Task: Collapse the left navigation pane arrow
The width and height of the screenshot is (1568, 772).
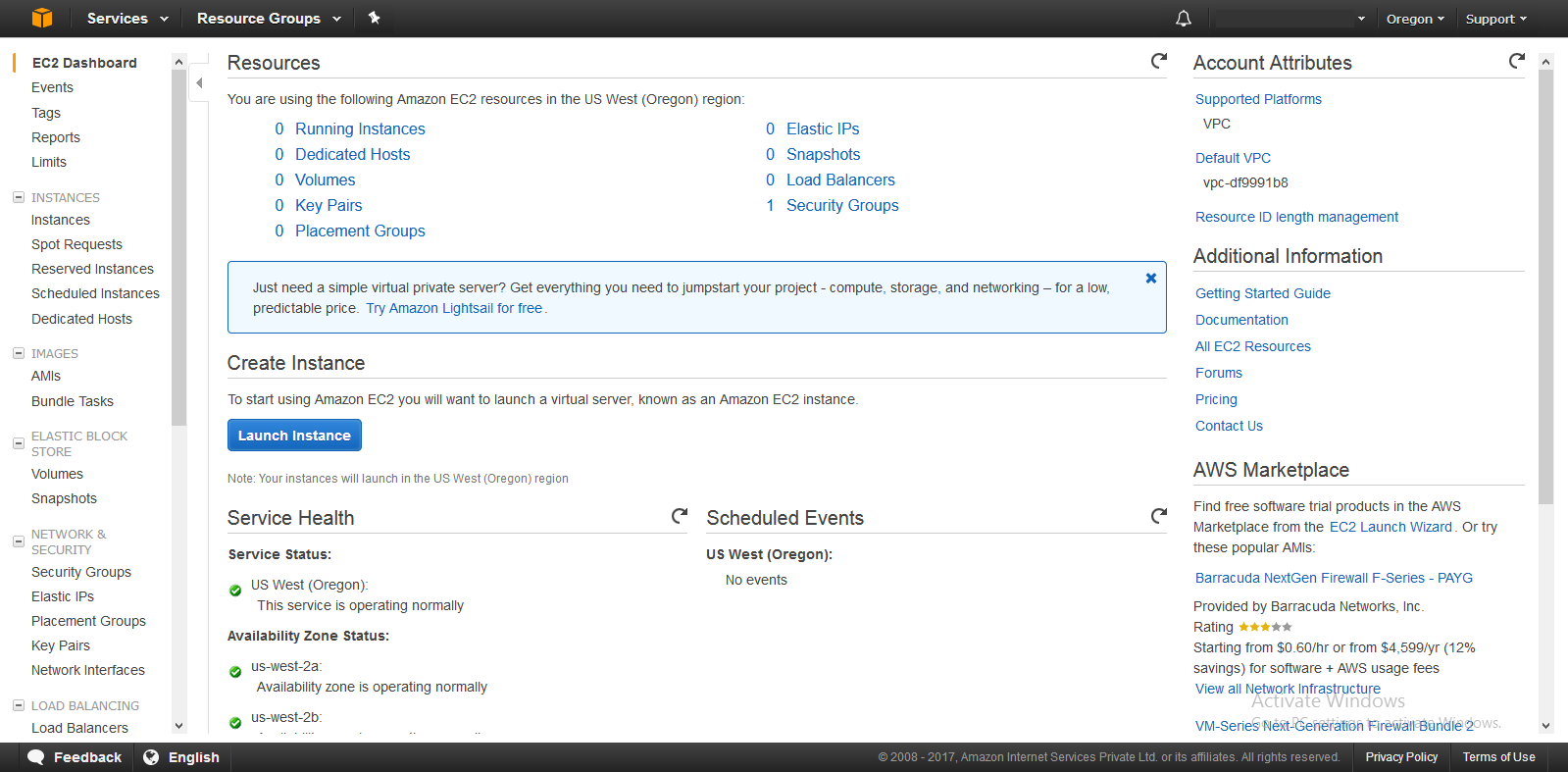Action: 199,83
